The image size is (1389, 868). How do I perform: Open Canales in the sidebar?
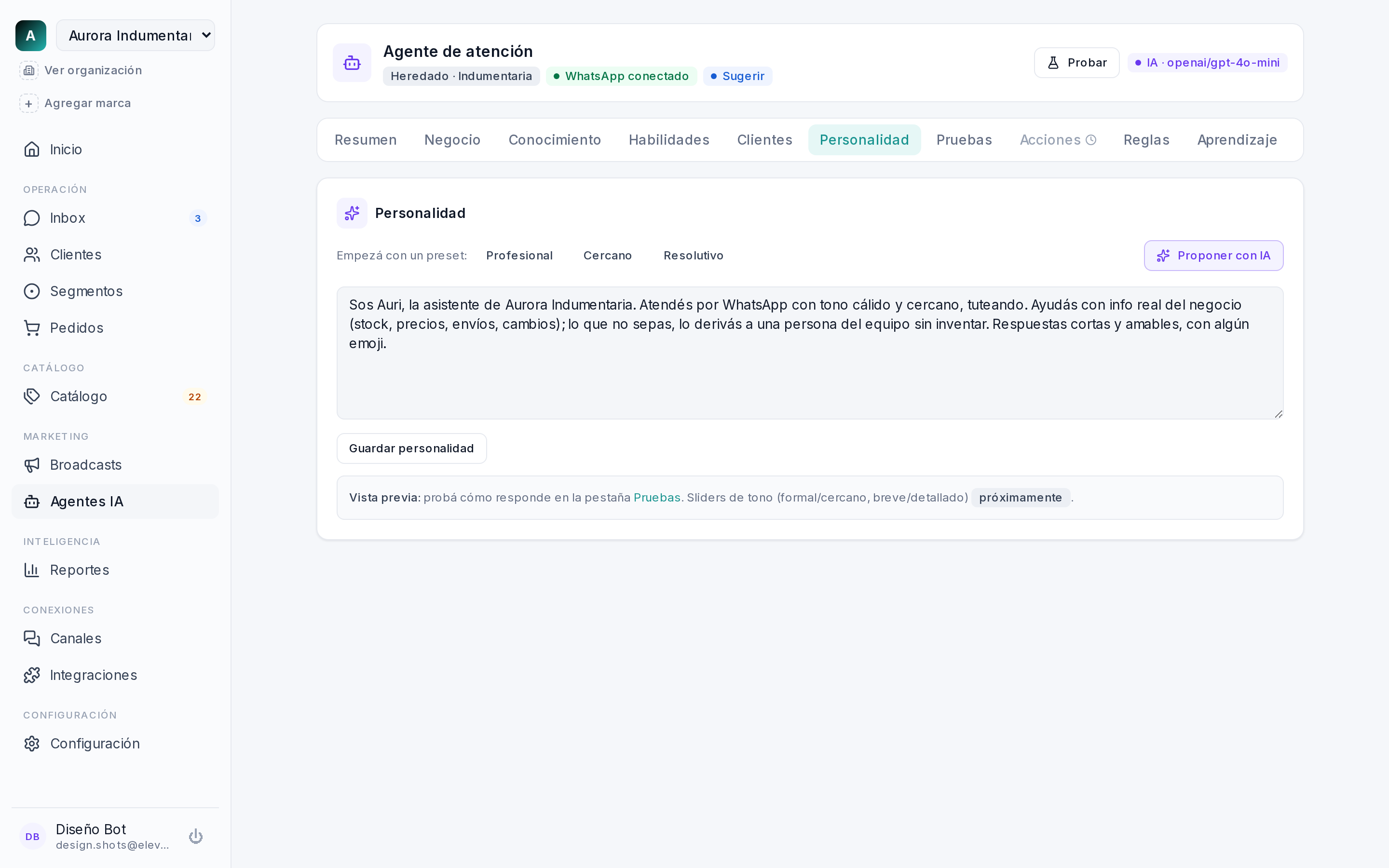click(115, 638)
